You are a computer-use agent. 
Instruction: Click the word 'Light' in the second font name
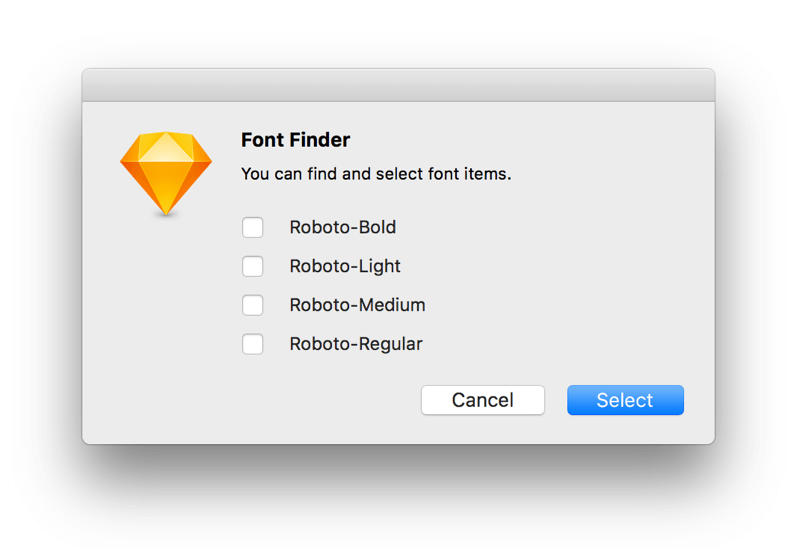[x=380, y=266]
